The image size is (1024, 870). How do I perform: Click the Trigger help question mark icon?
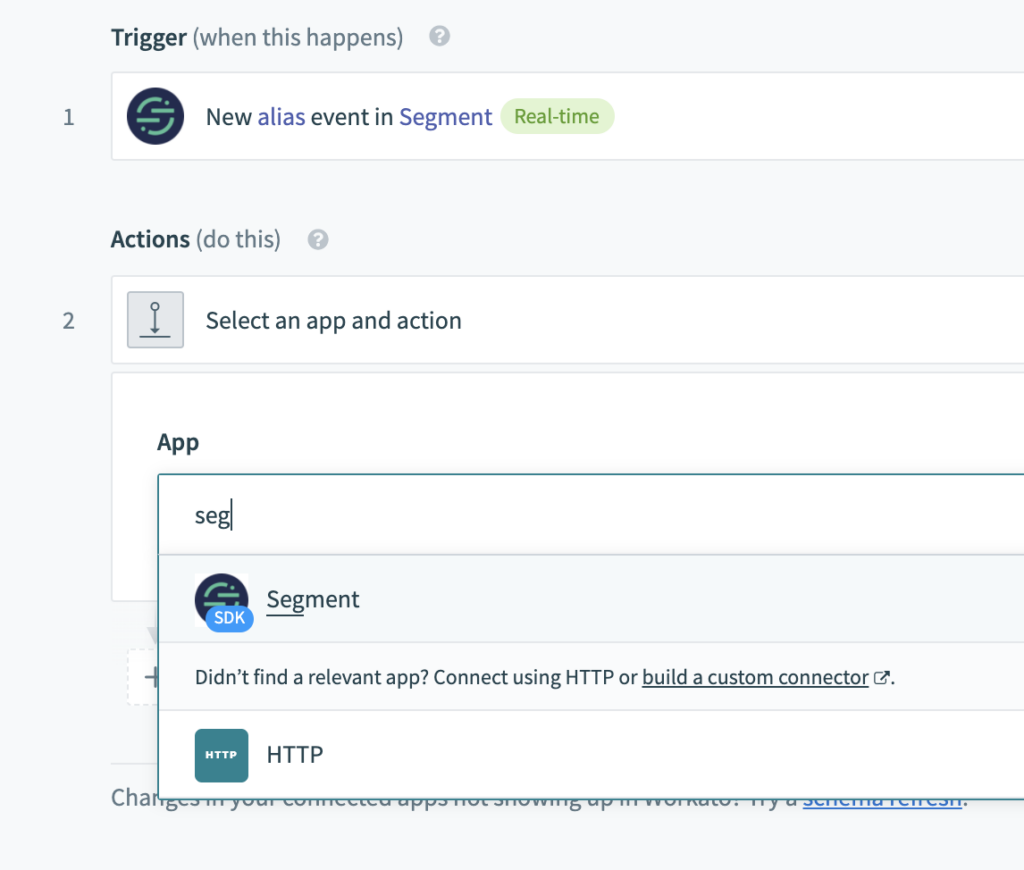(x=439, y=37)
